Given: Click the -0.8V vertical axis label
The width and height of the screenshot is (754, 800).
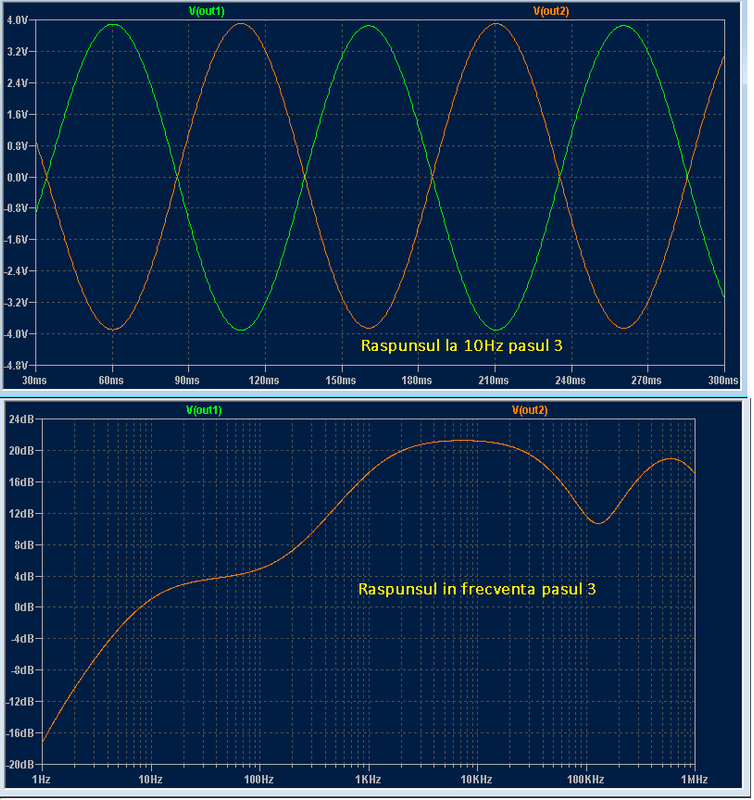Looking at the screenshot, I should point(16,209).
